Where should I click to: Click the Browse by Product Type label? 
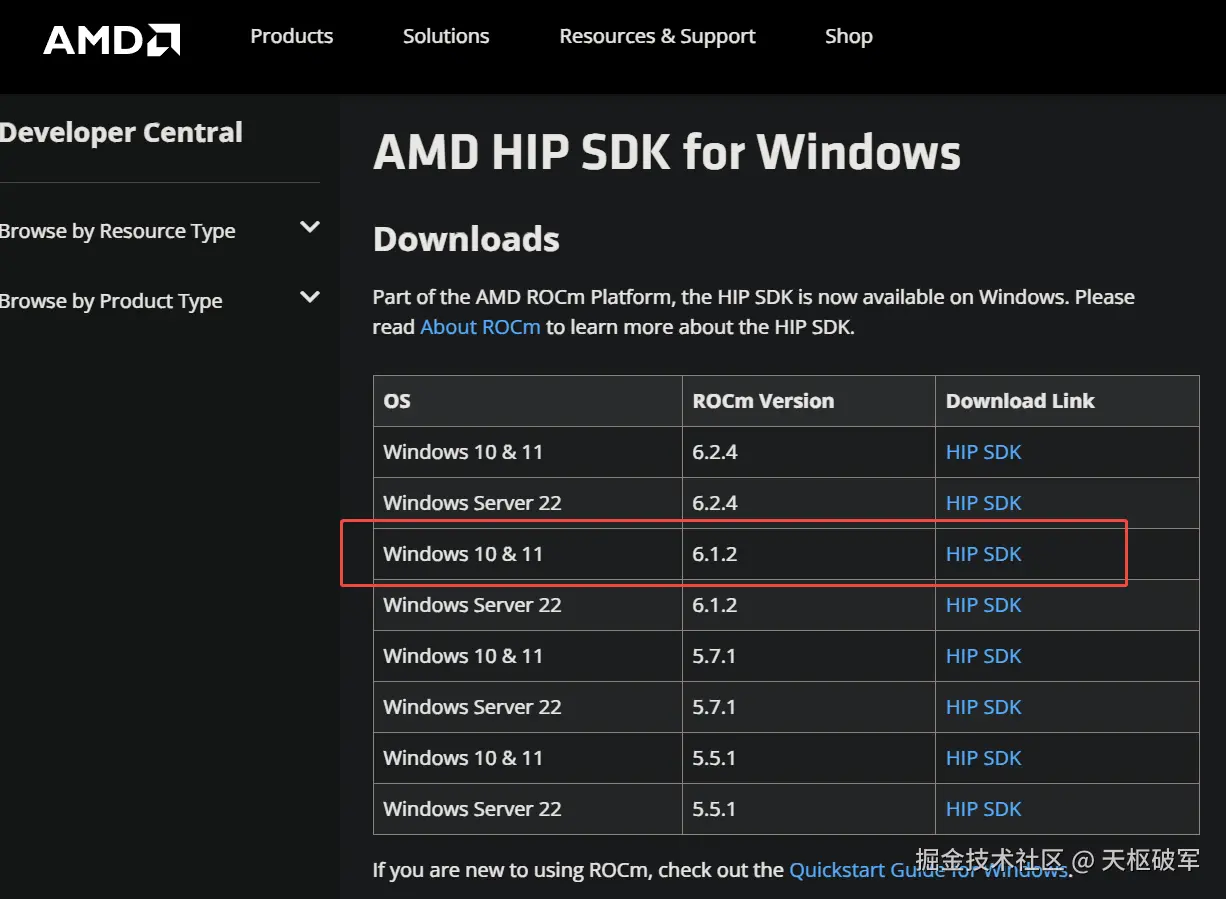(x=111, y=301)
